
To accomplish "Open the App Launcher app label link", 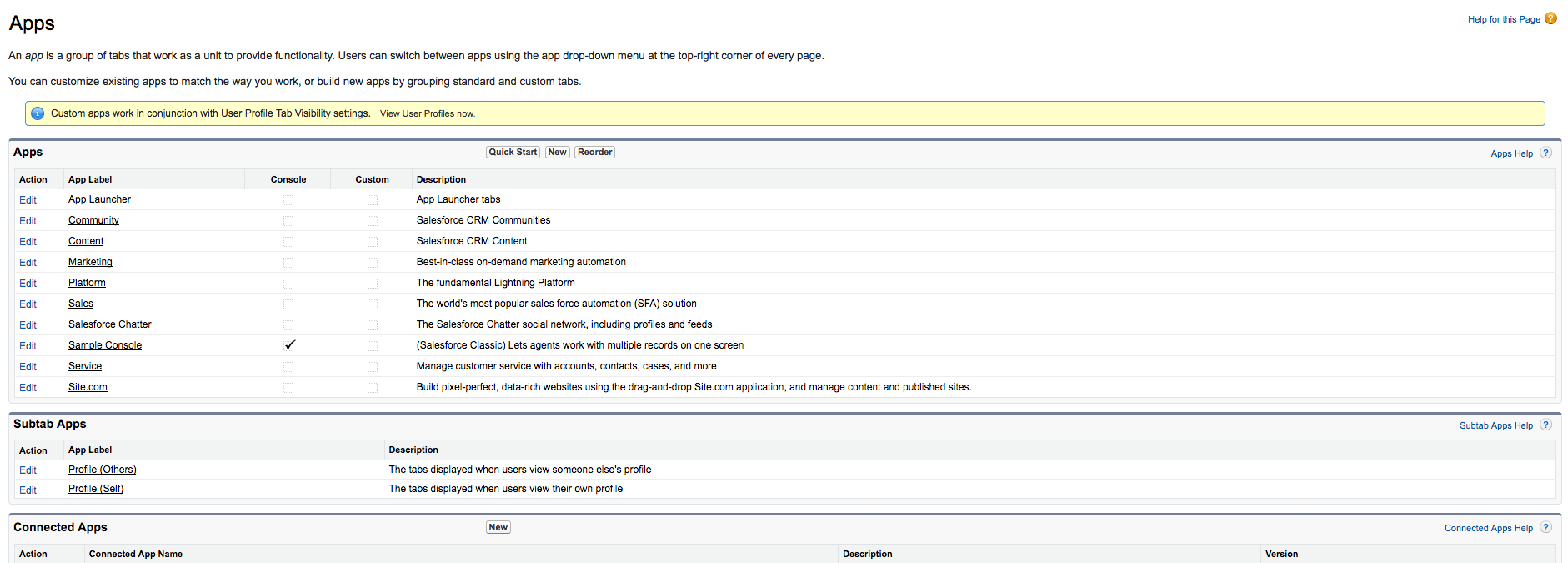I will click(x=99, y=199).
